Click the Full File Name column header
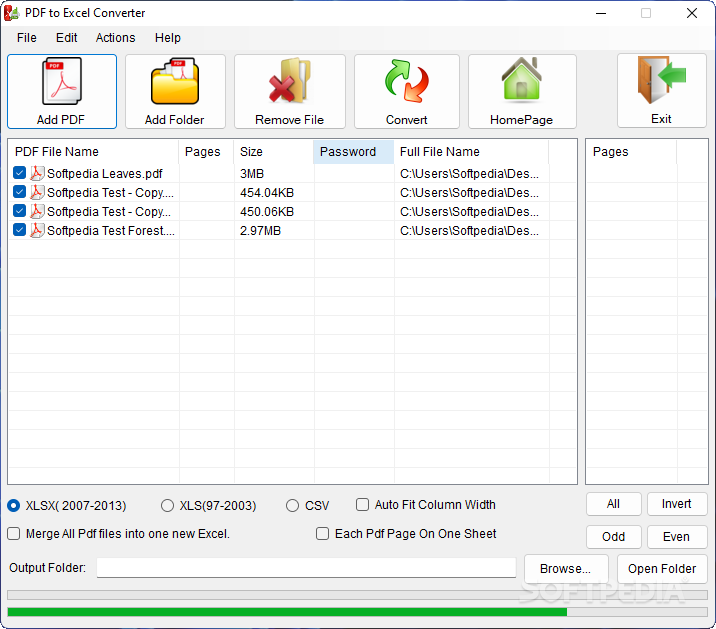This screenshot has height=629, width=716. (471, 152)
